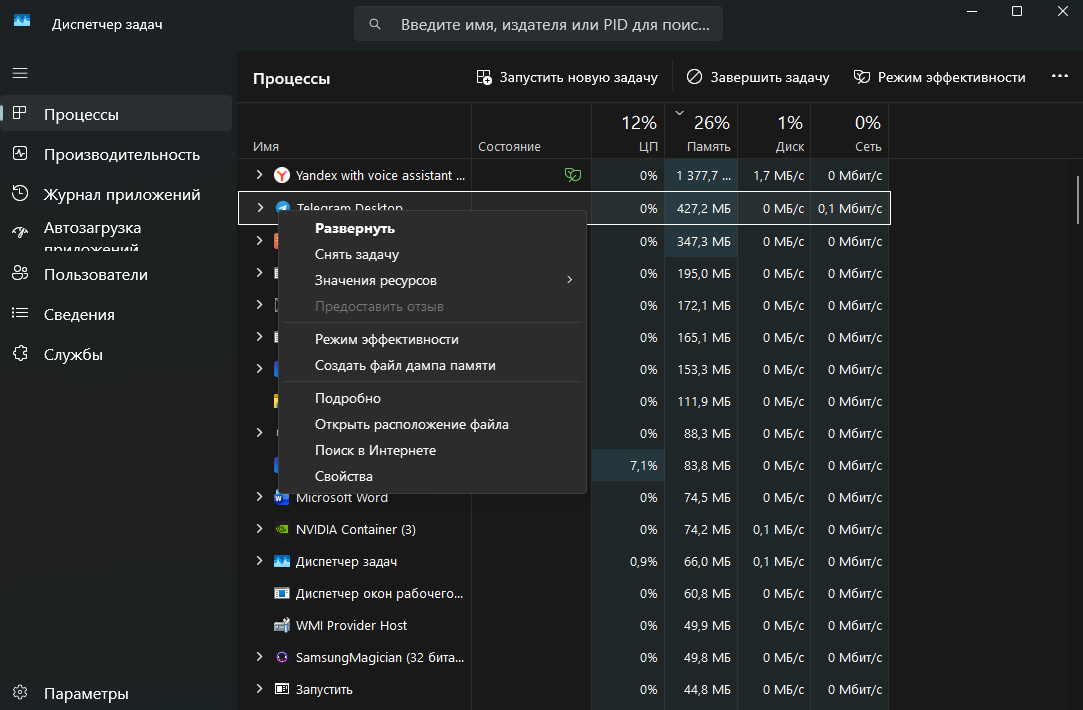
Task: Expand the SamsungMagician process group
Action: (x=260, y=657)
